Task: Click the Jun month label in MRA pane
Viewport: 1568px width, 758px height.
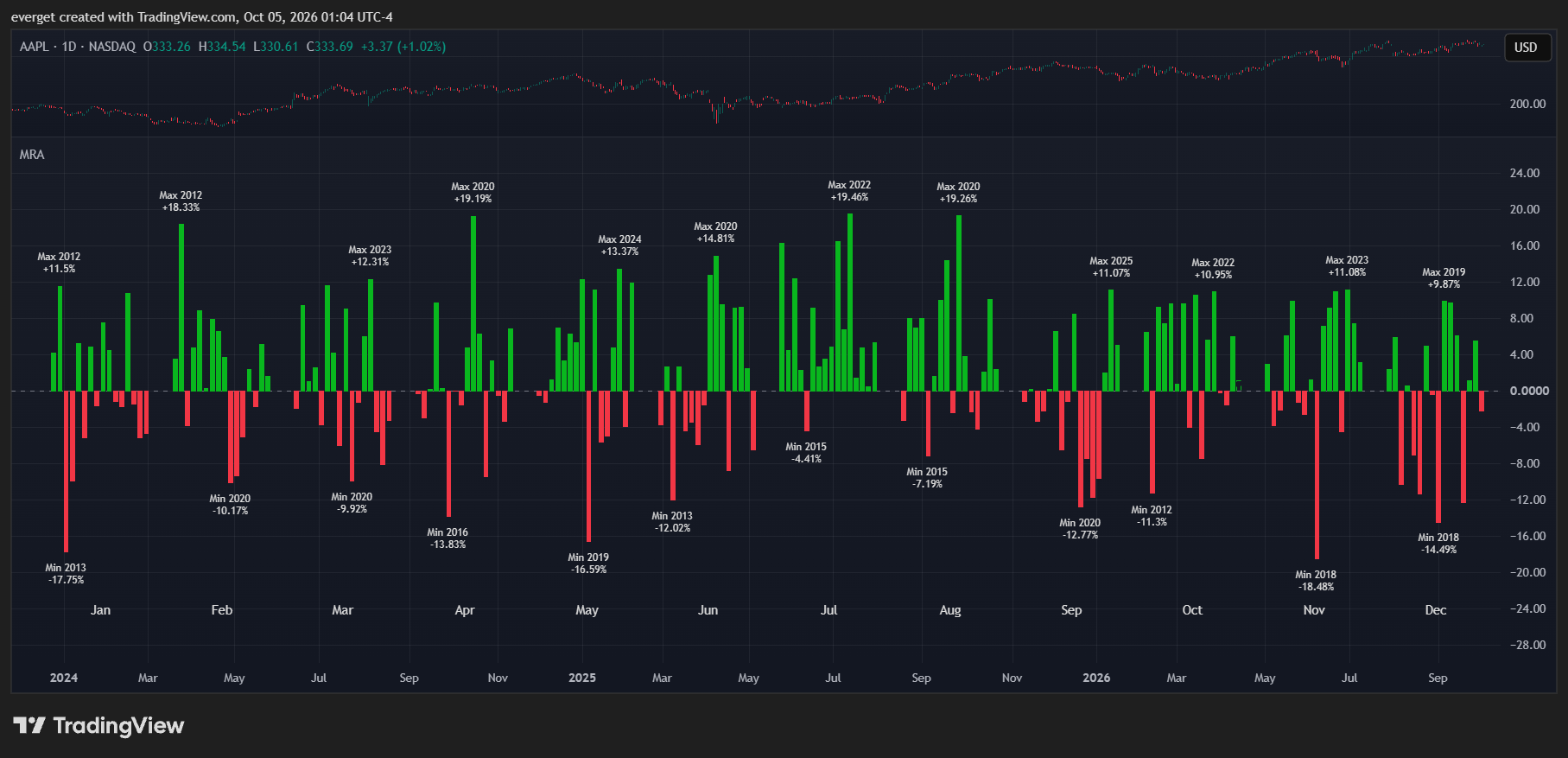Action: pos(708,610)
